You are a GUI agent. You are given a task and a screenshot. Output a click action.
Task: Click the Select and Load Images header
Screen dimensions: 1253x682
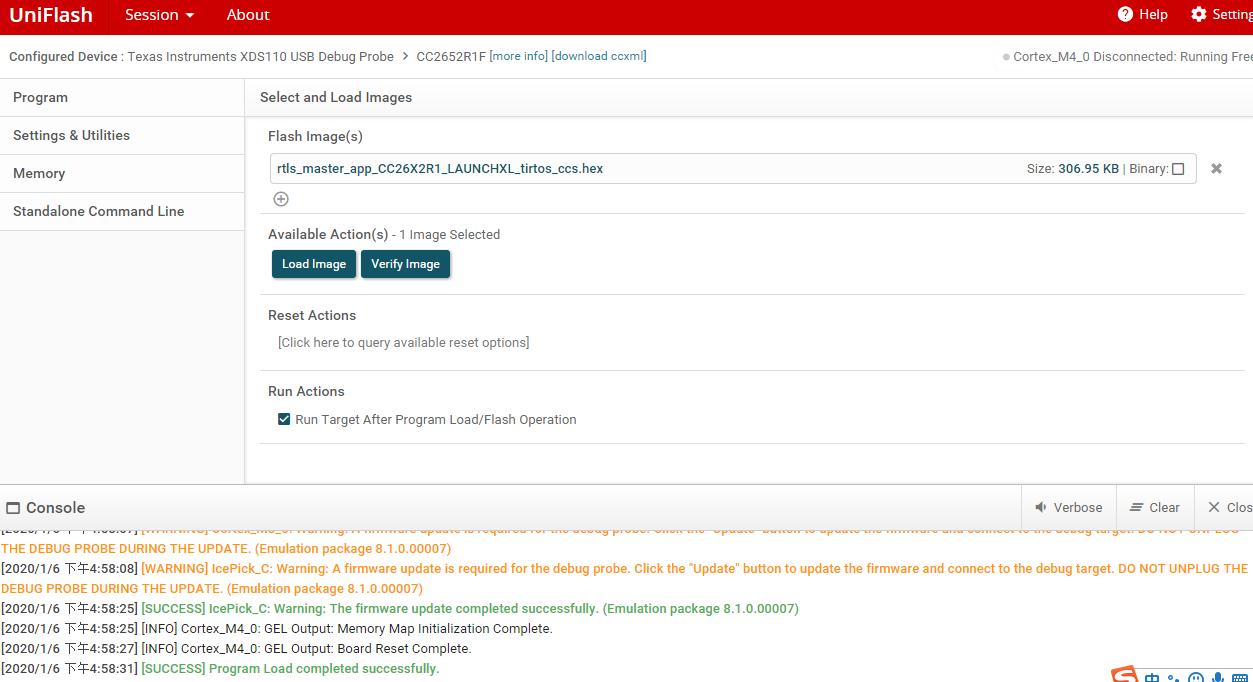click(336, 98)
